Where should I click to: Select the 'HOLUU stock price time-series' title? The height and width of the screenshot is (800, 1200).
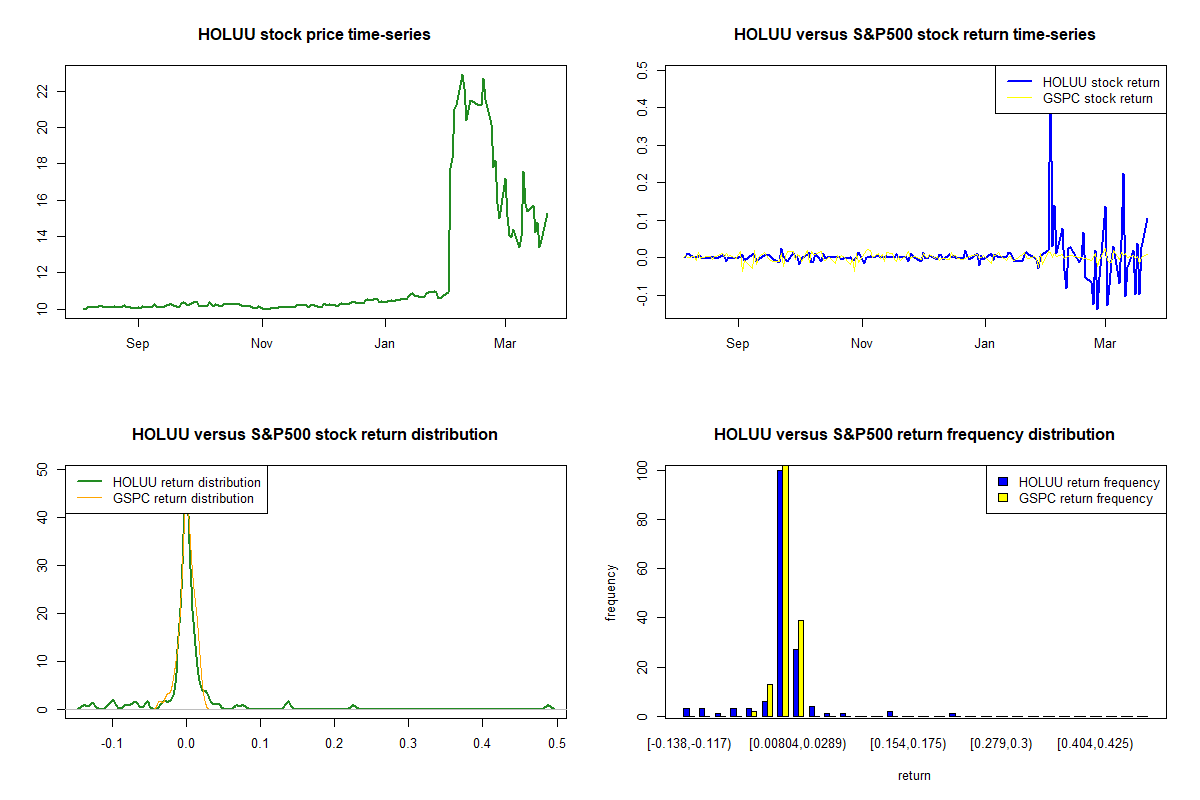pyautogui.click(x=314, y=35)
